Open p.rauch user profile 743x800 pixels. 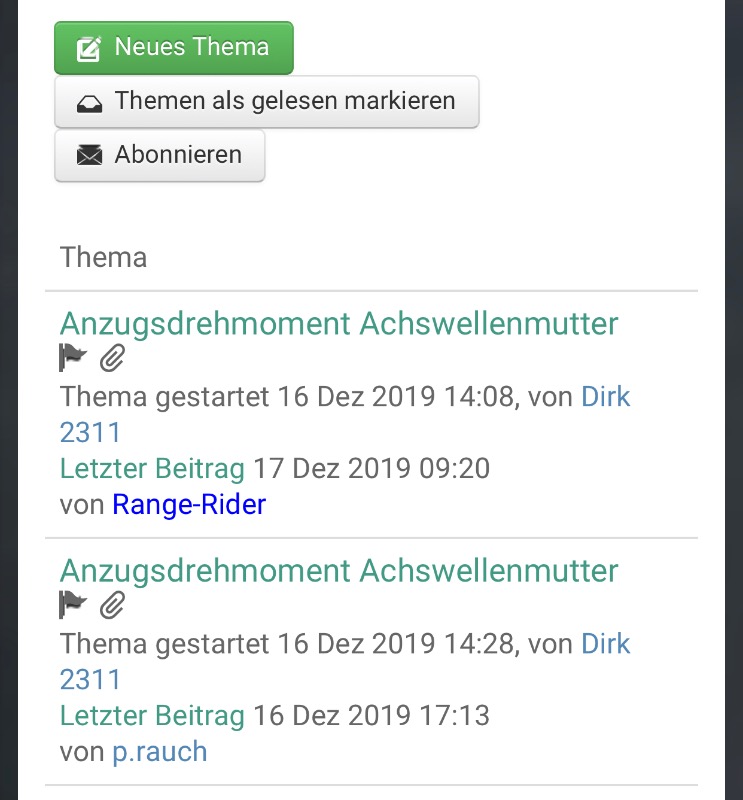pyautogui.click(x=160, y=752)
